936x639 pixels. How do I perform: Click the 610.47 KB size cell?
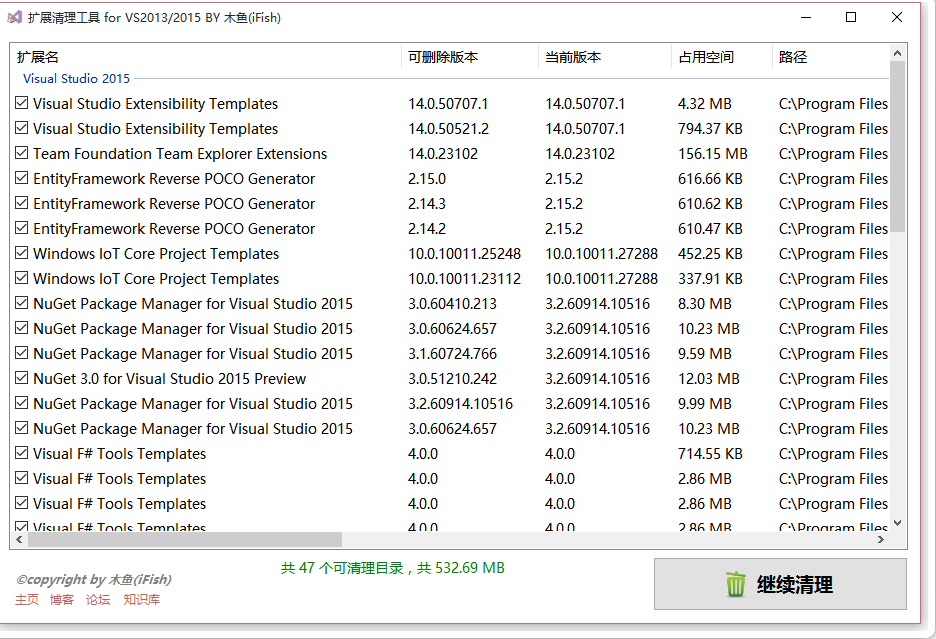710,229
